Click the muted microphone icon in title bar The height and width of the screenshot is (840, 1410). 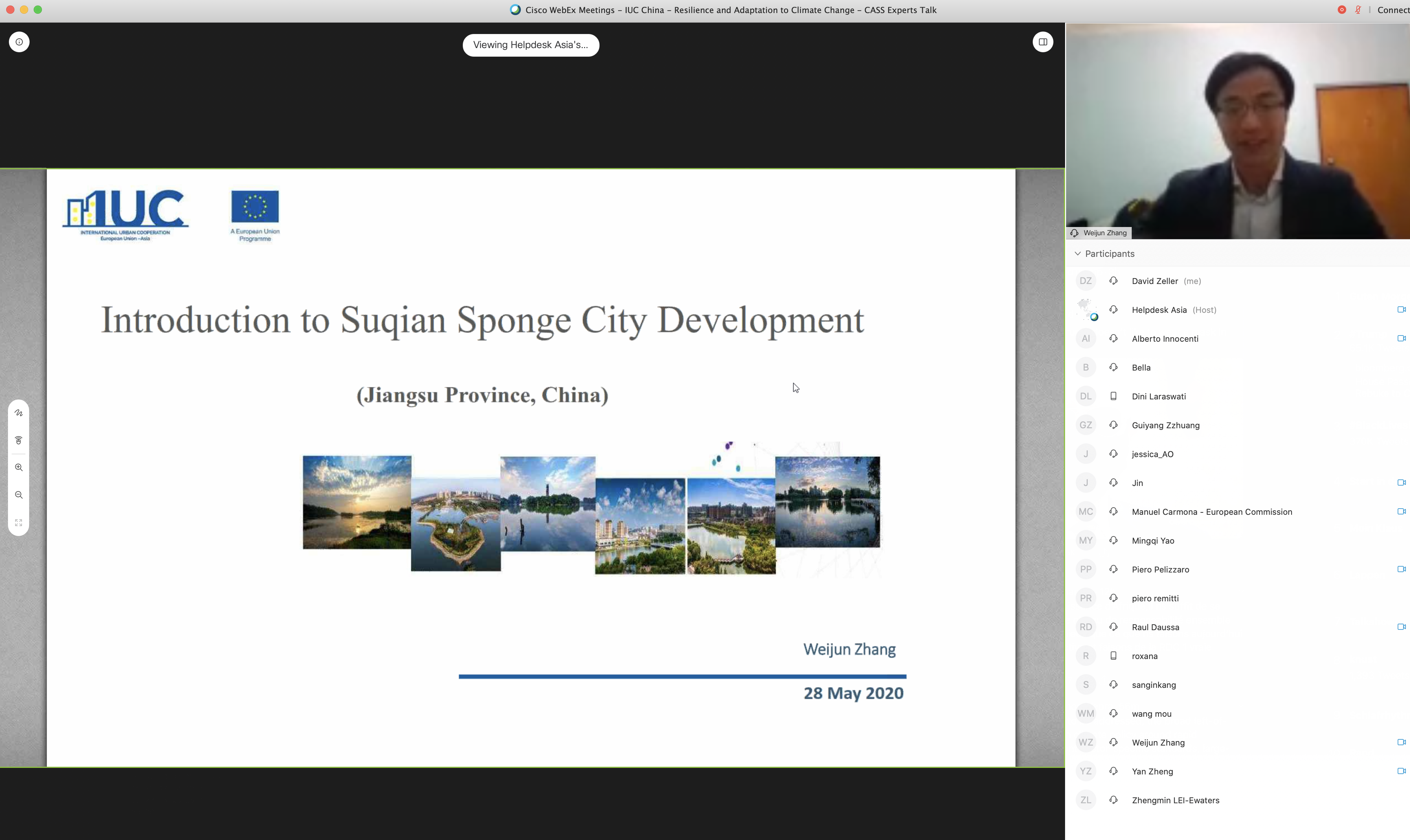pyautogui.click(x=1358, y=10)
